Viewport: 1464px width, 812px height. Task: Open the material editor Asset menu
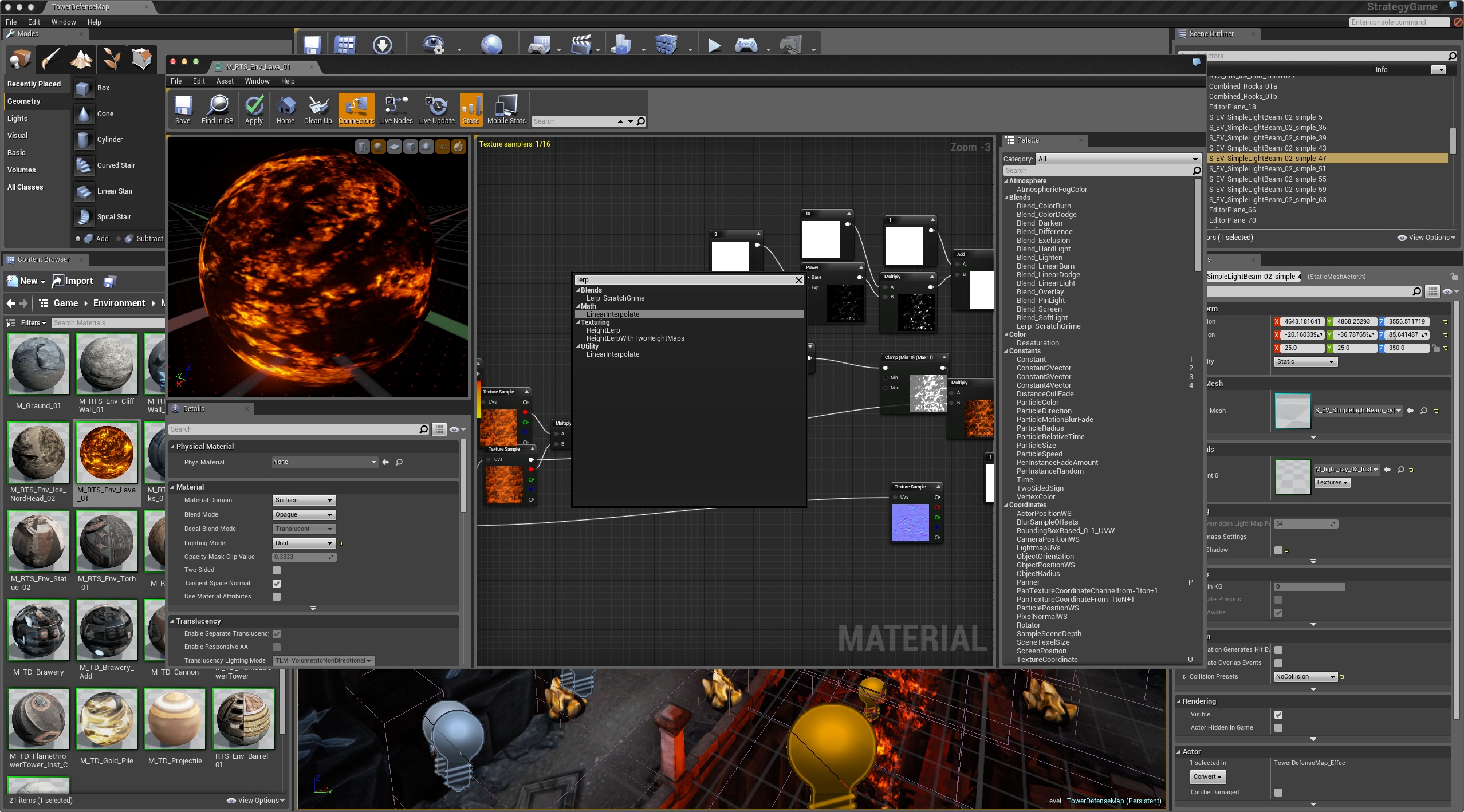(225, 81)
